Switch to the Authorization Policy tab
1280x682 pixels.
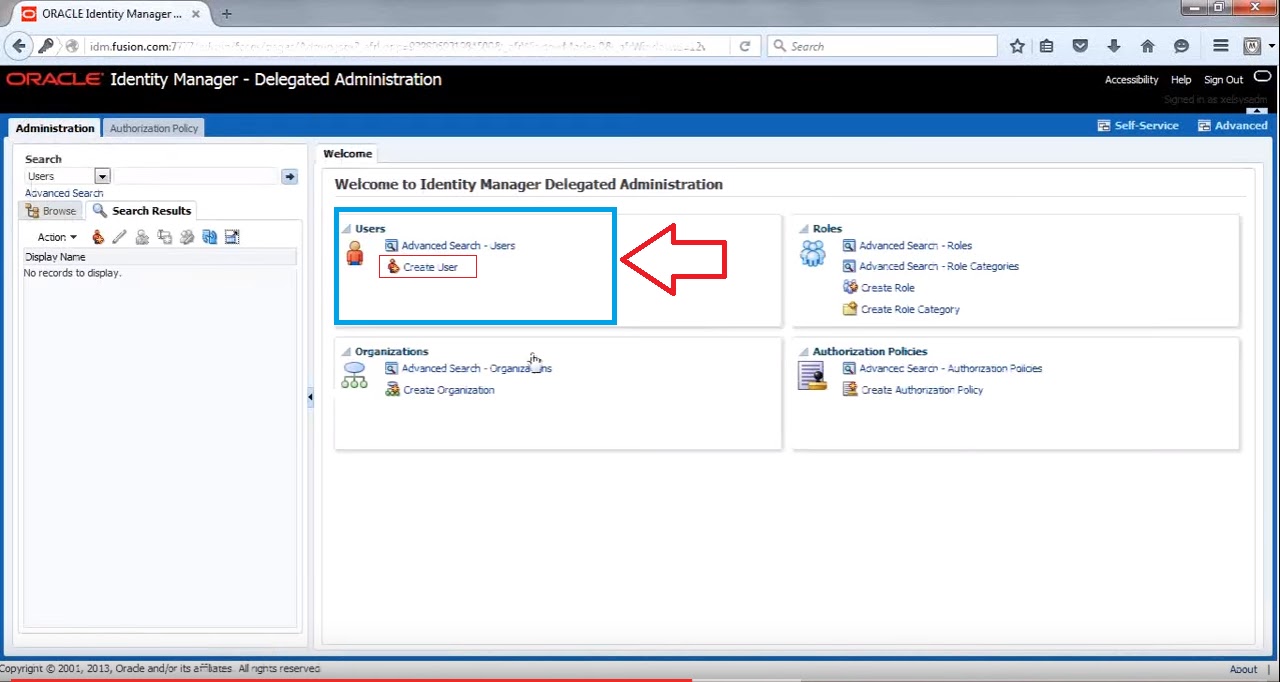(x=153, y=127)
